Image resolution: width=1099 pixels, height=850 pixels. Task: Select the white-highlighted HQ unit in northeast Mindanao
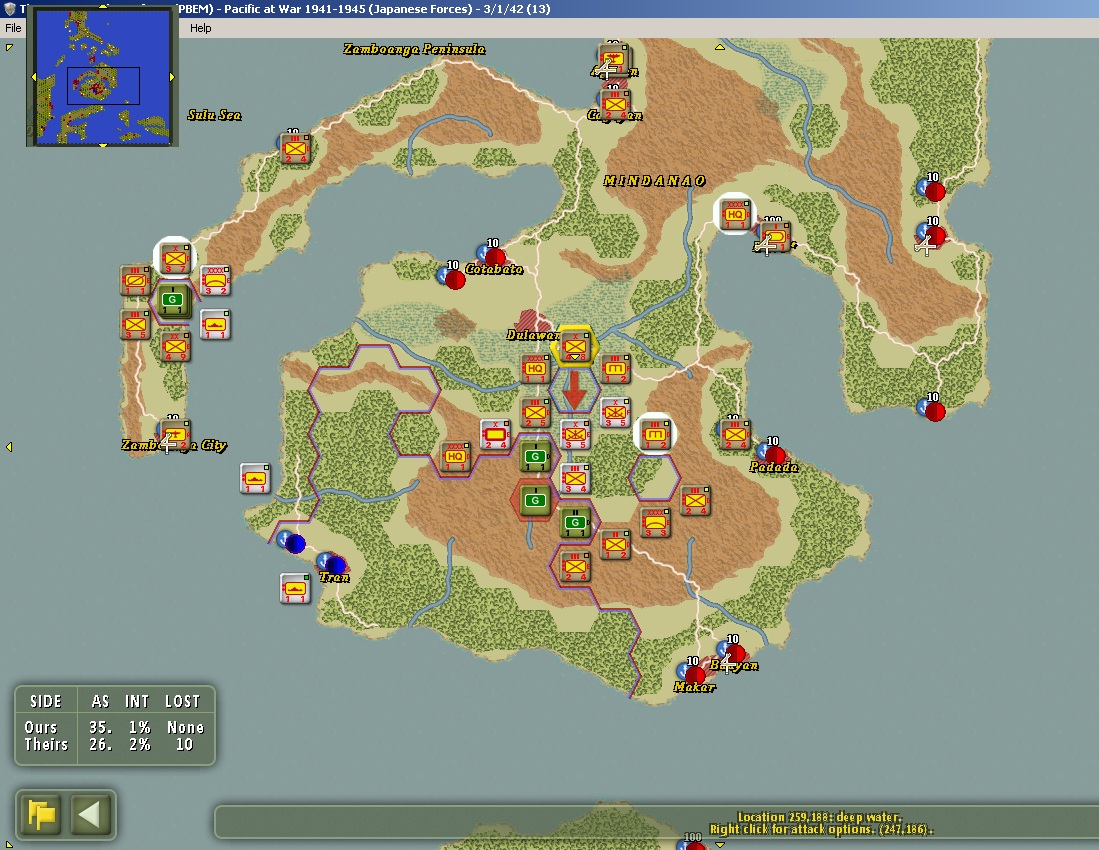(x=735, y=214)
